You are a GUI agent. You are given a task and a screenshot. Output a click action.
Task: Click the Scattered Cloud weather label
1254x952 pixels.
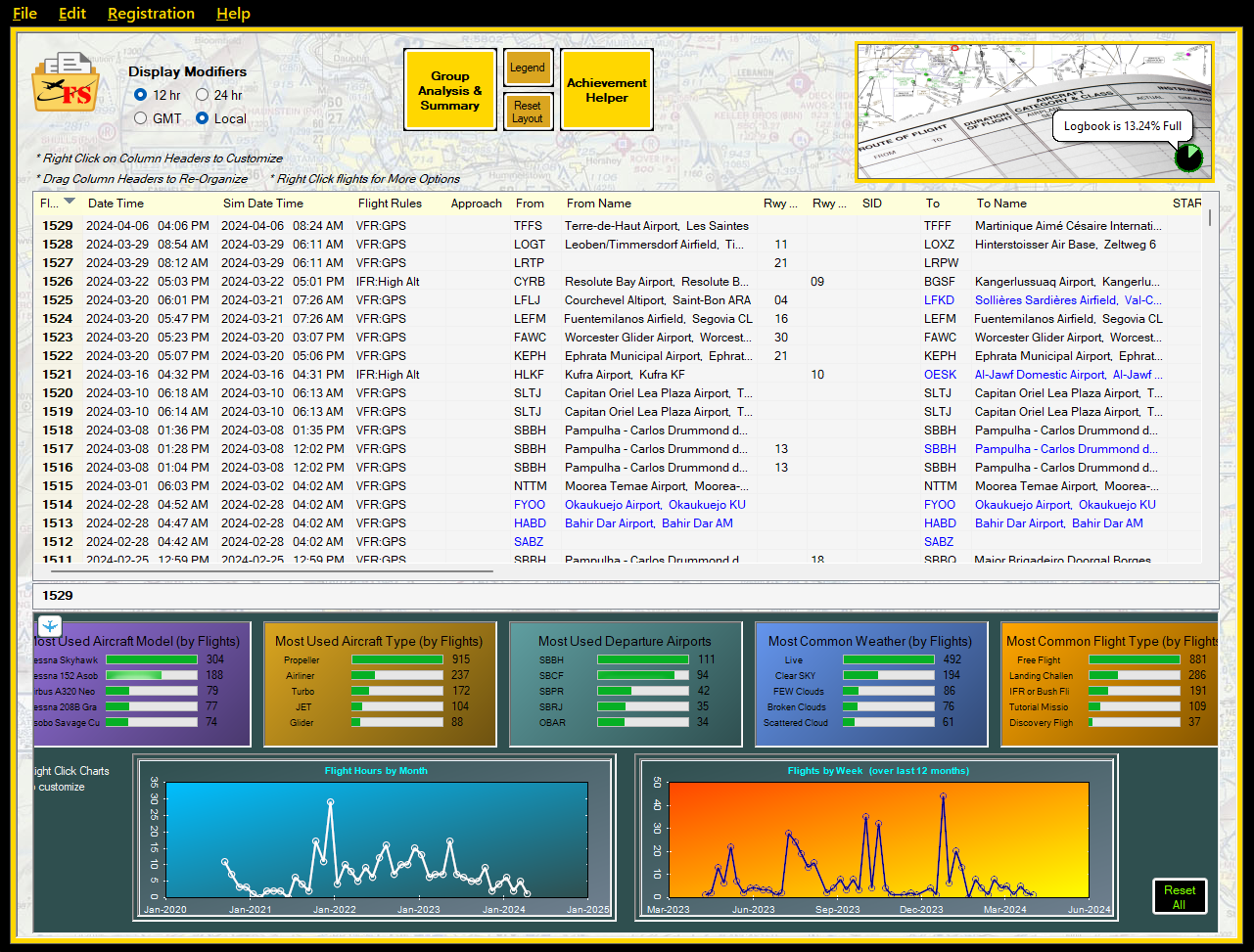(796, 723)
